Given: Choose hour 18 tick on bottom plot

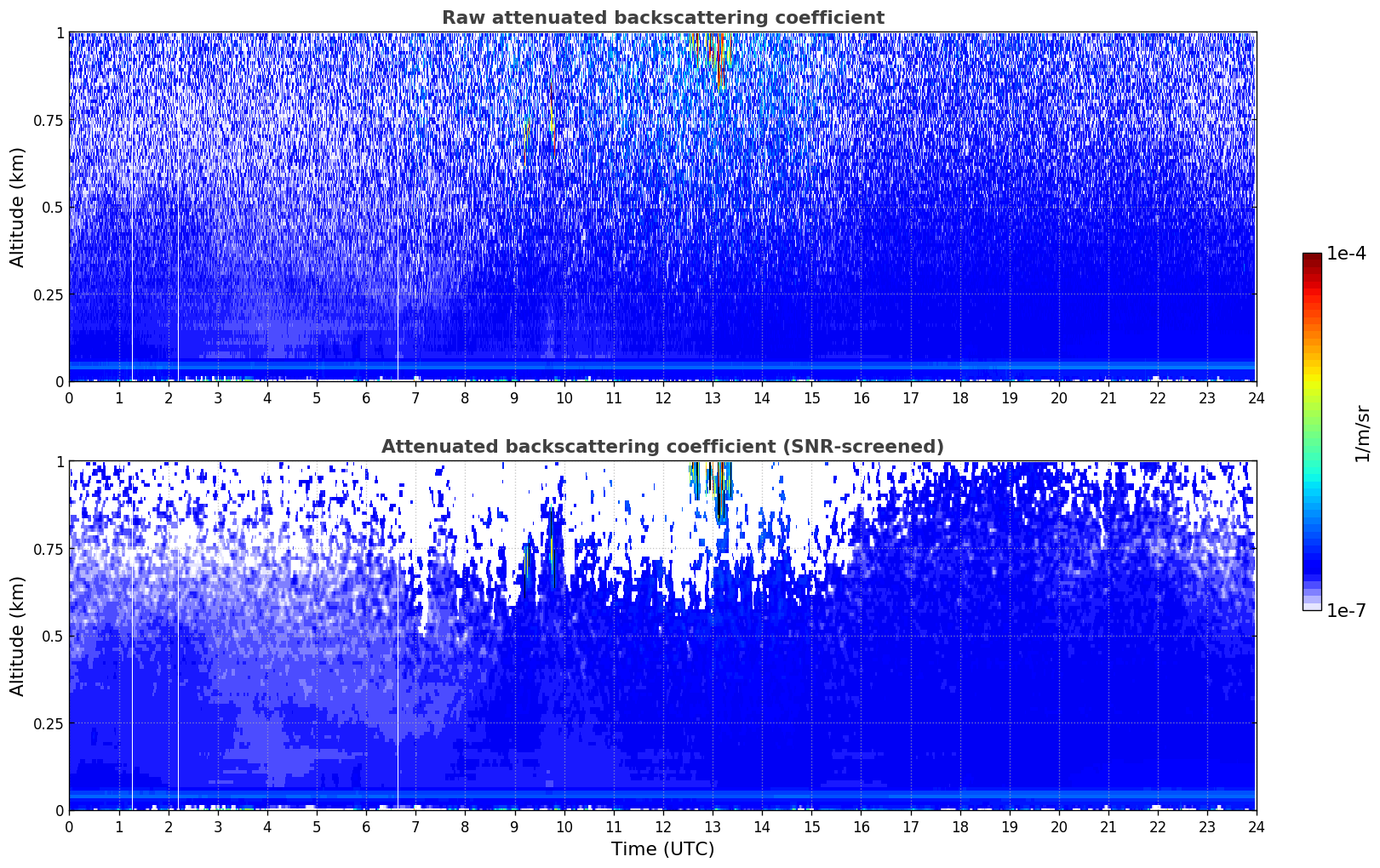Looking at the screenshot, I should 959,826.
